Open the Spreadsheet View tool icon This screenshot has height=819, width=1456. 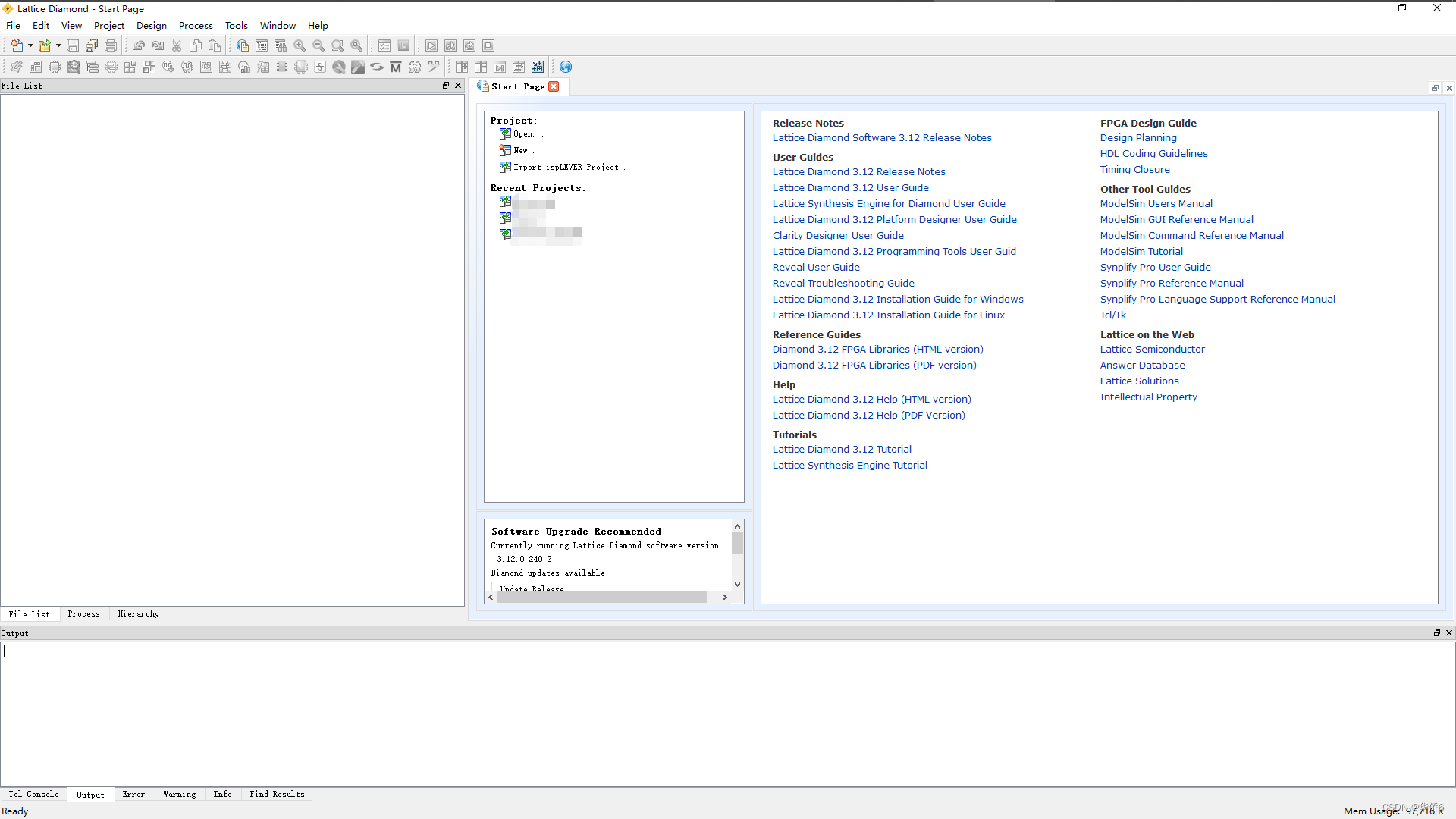point(35,67)
